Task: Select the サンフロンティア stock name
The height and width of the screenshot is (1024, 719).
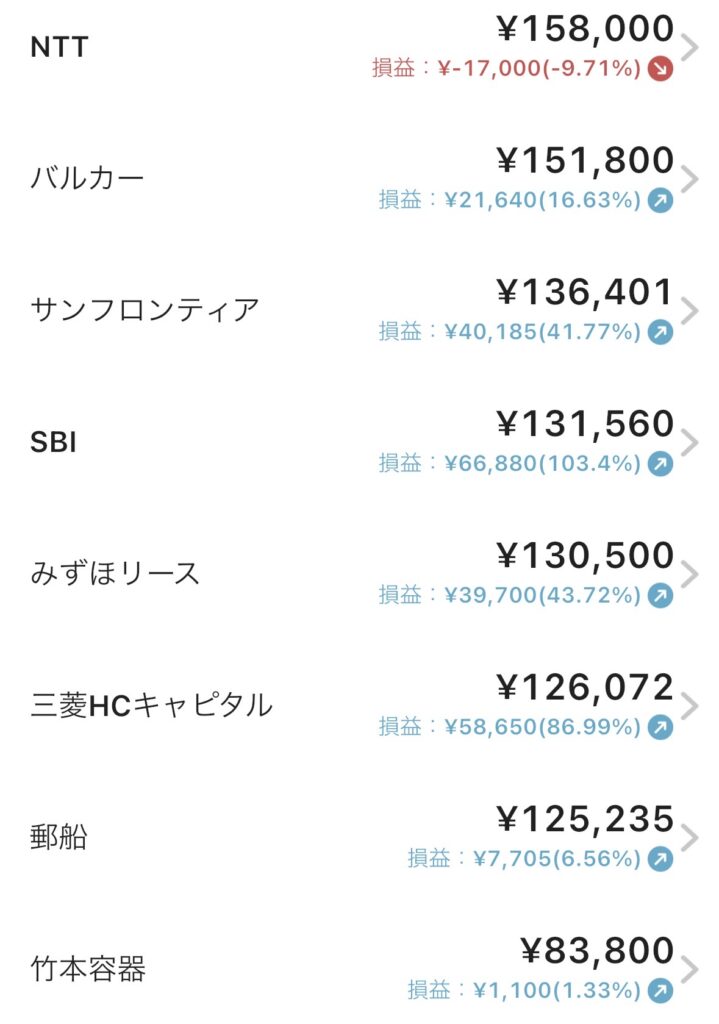Action: [145, 310]
